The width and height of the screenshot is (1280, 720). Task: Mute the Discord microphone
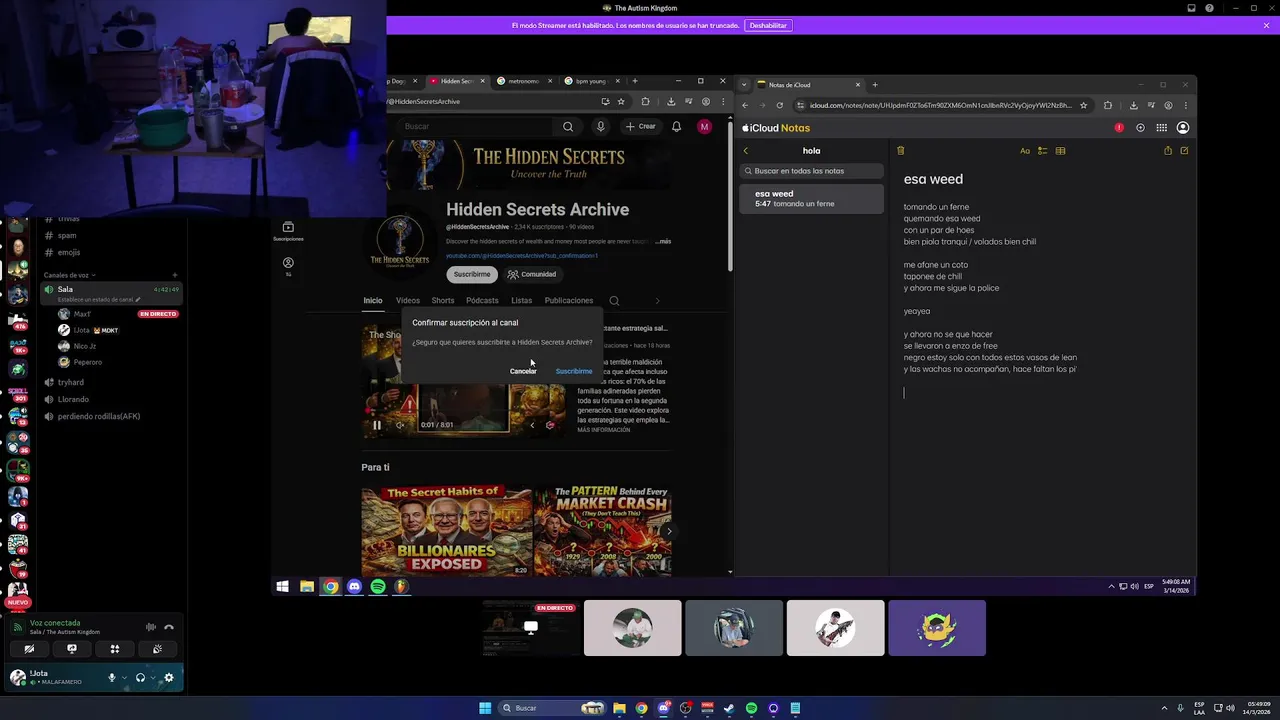pyautogui.click(x=112, y=678)
